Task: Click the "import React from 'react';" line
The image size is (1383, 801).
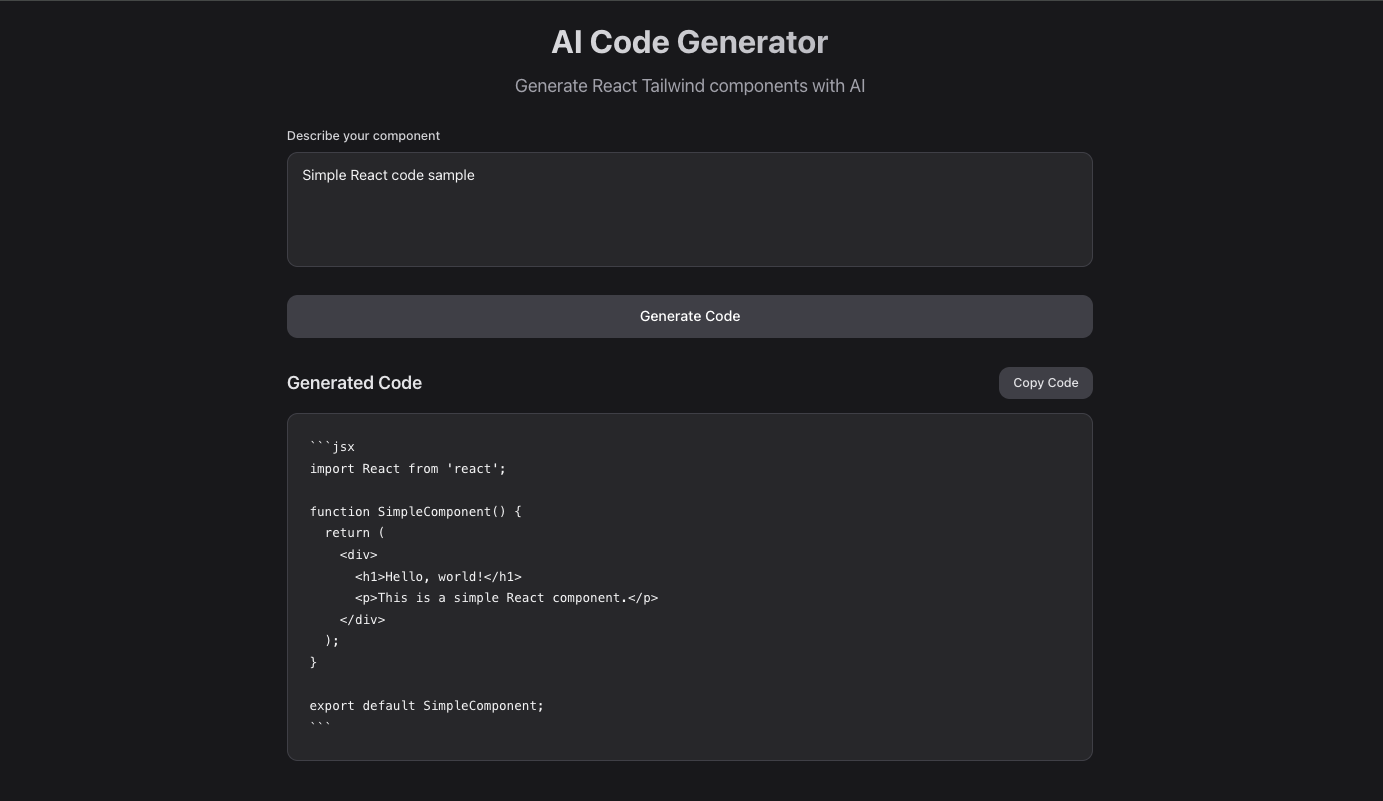Action: (408, 469)
